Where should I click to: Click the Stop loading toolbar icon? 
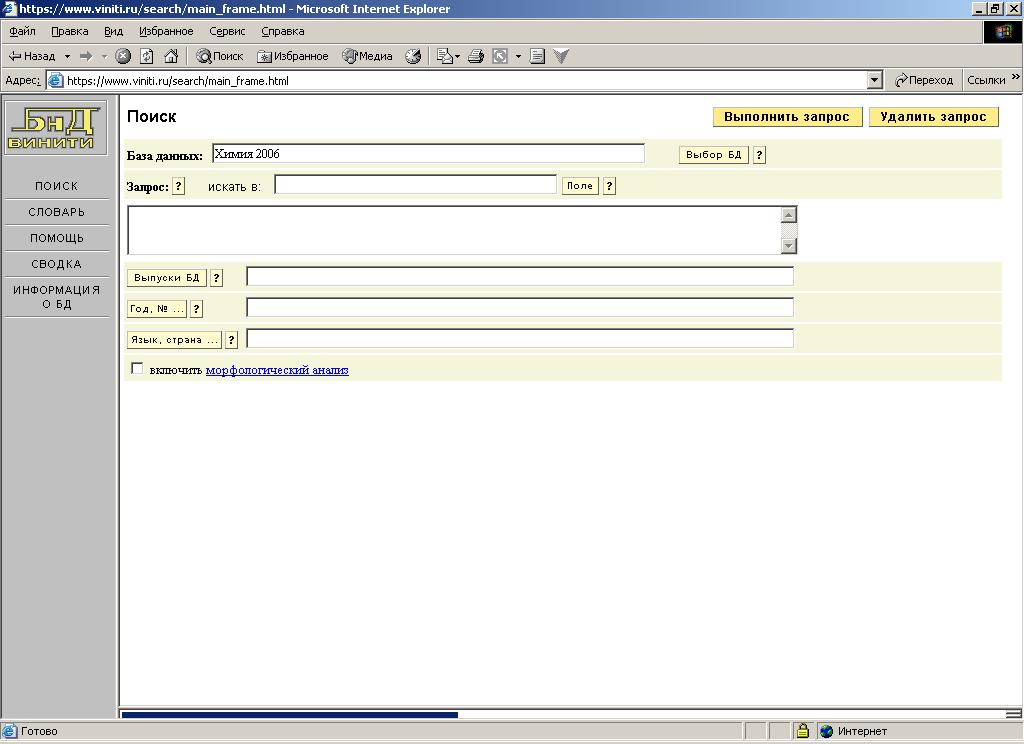[123, 56]
